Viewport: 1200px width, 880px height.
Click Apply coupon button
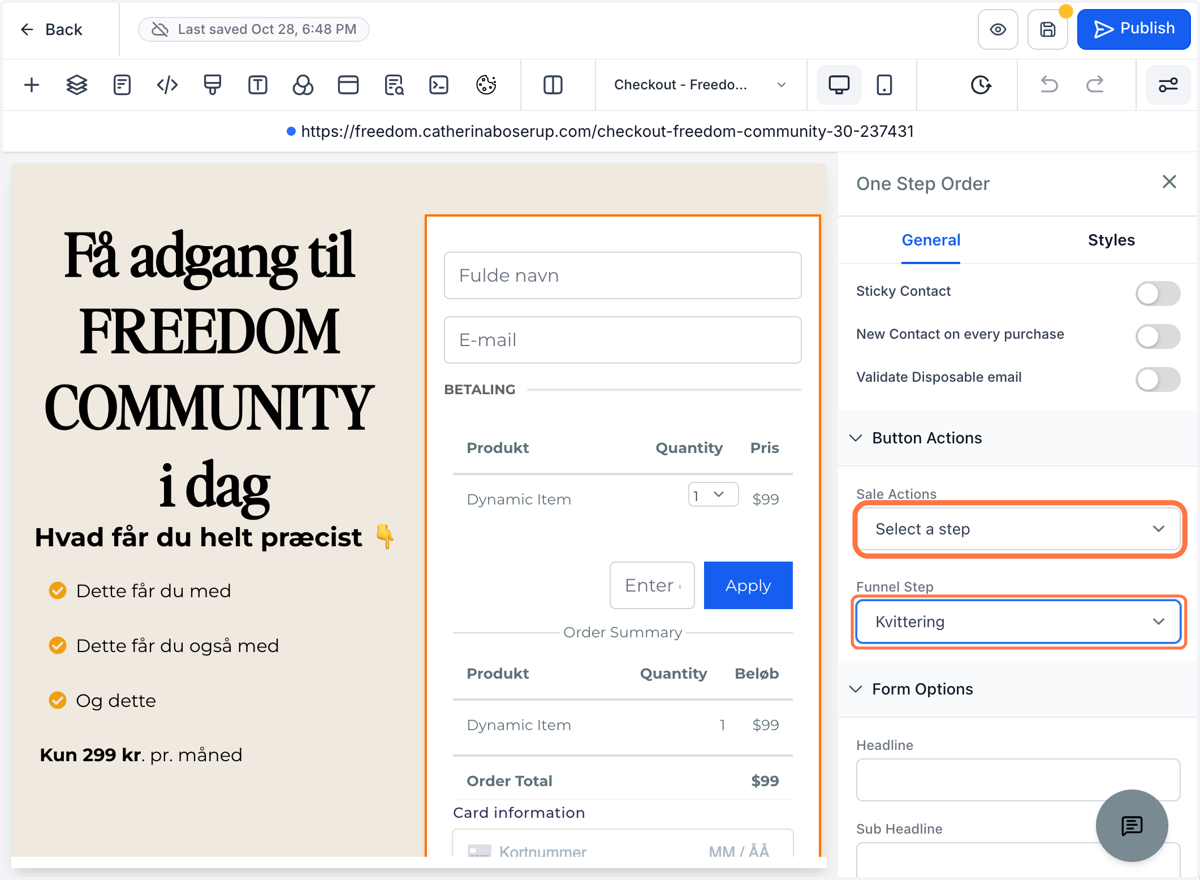click(x=748, y=585)
